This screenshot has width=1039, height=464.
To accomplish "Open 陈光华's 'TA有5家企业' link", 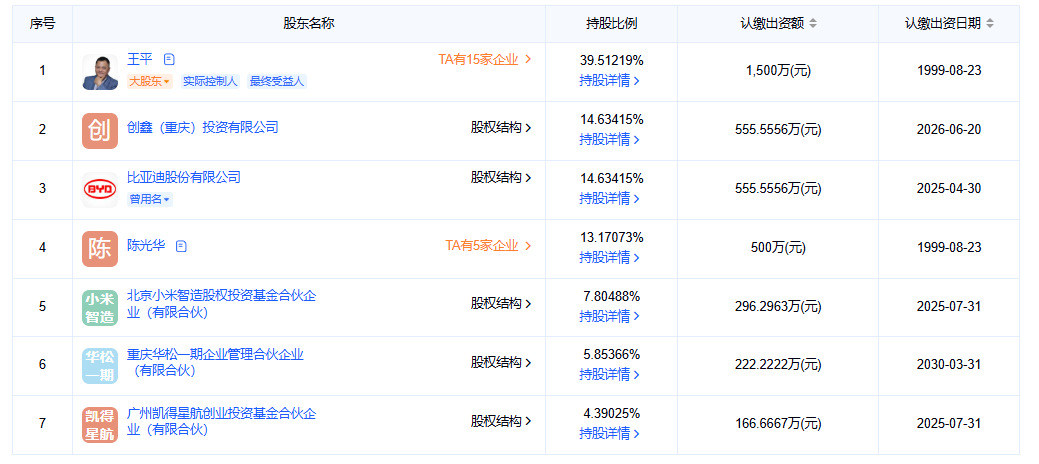I will (x=488, y=246).
